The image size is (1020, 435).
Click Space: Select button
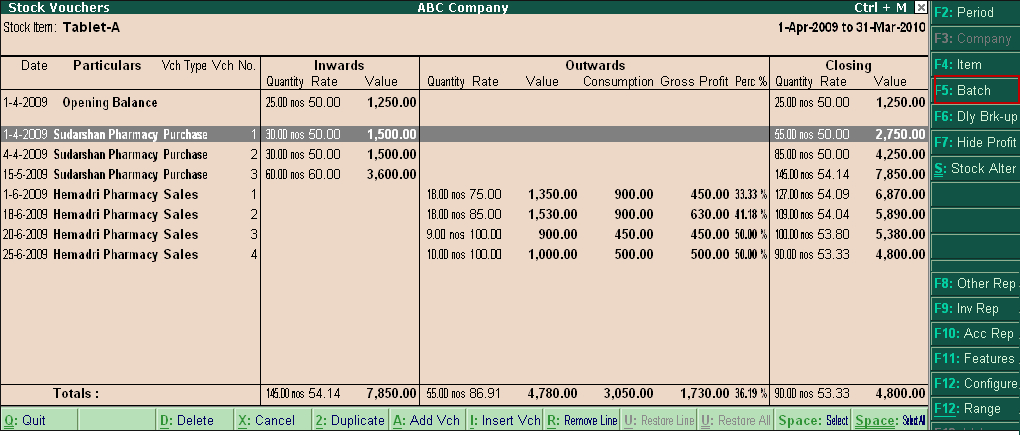813,420
